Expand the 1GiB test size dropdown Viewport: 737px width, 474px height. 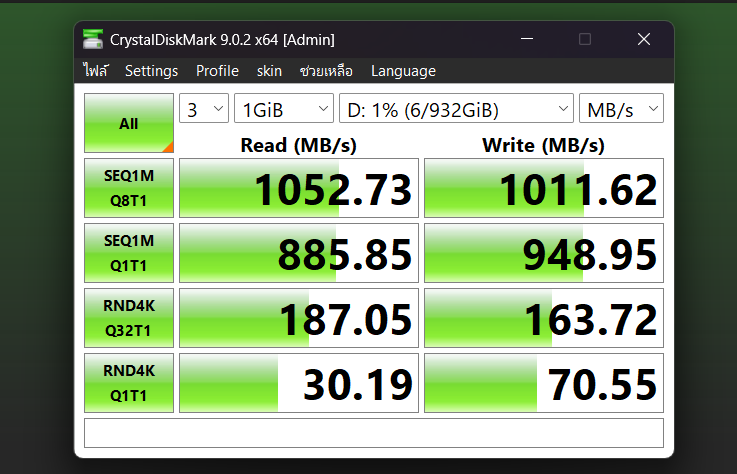(284, 110)
